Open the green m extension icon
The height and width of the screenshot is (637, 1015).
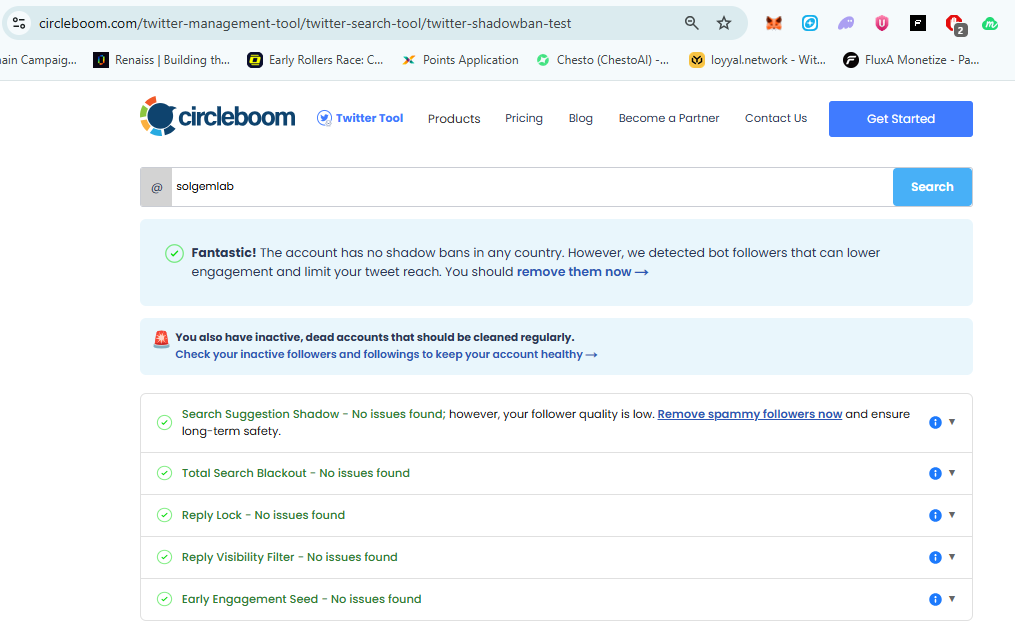tap(990, 23)
